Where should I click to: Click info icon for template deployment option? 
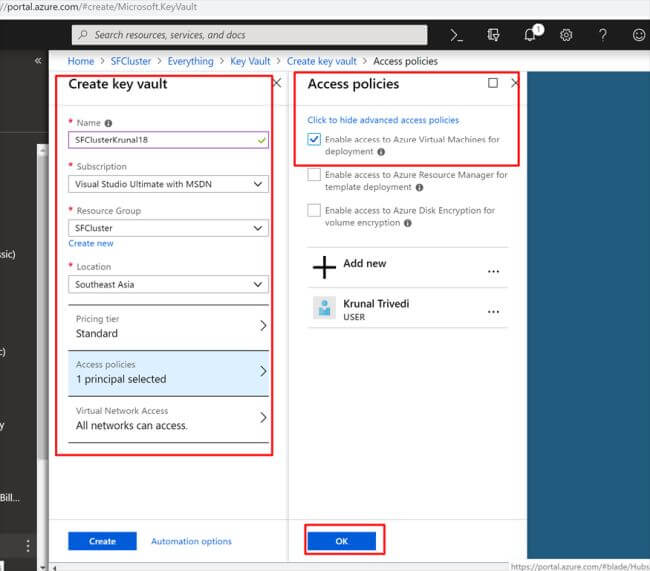point(419,187)
